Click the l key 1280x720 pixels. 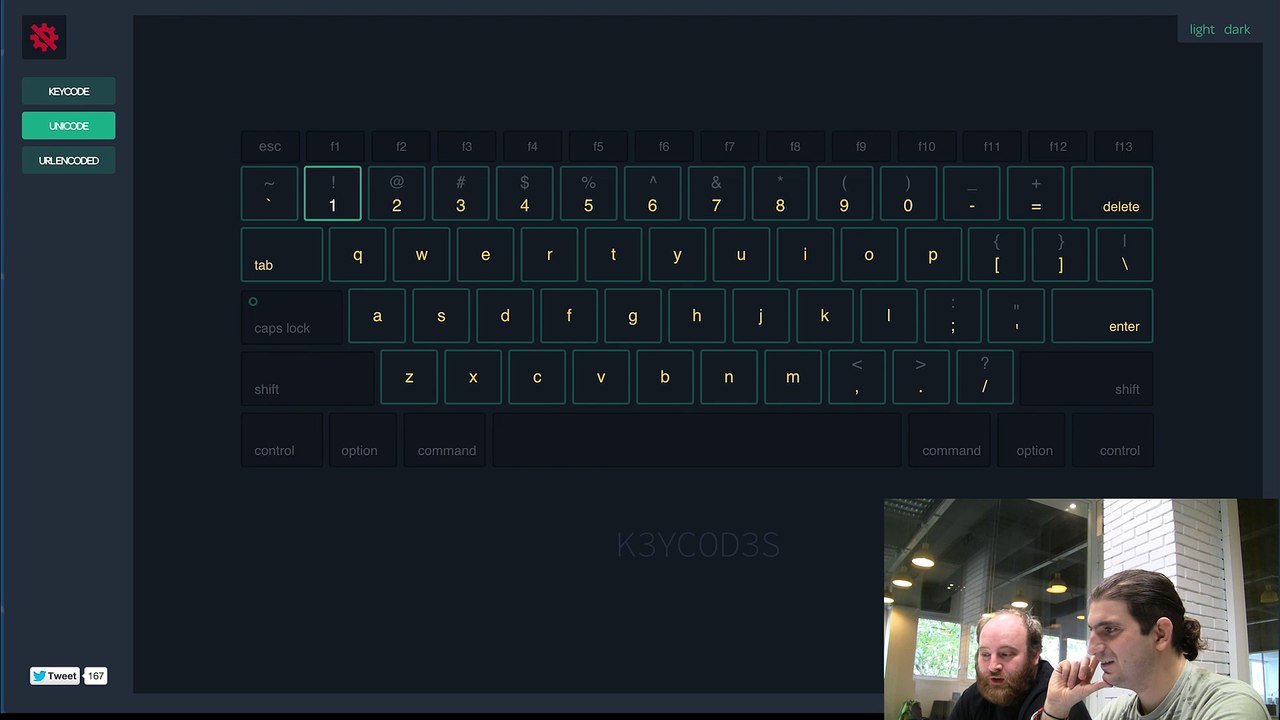[x=889, y=316]
